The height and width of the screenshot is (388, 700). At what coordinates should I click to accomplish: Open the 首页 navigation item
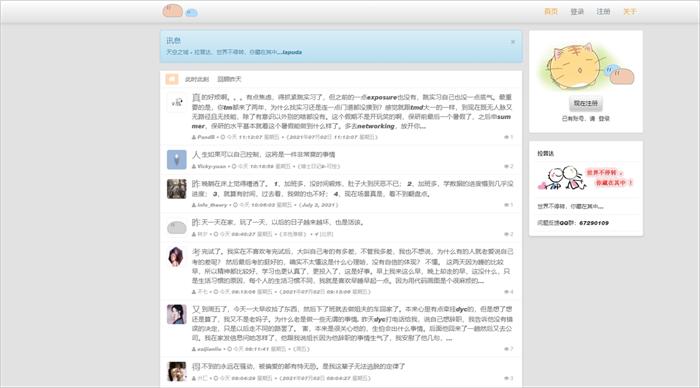point(551,12)
